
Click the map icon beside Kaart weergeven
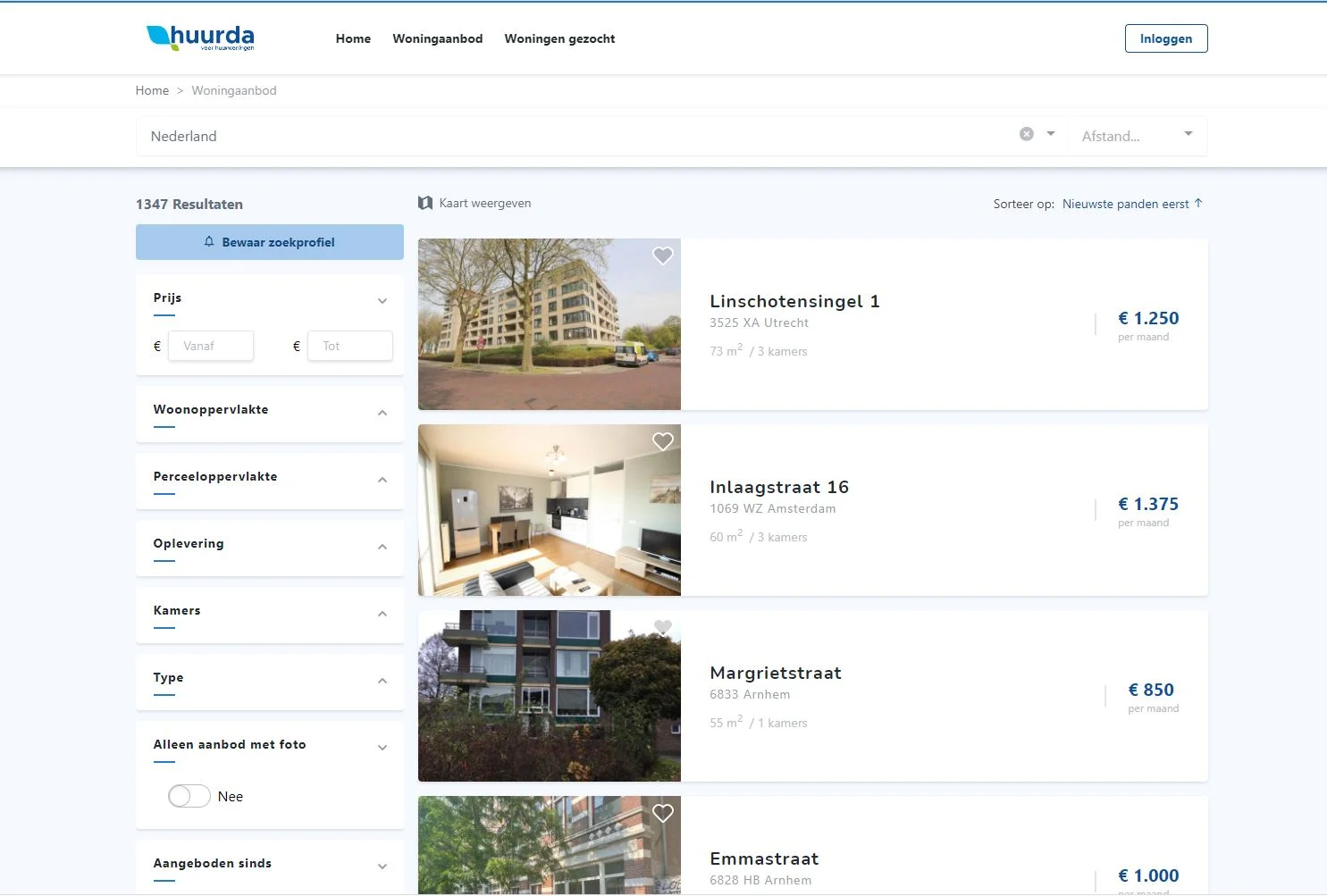click(x=425, y=203)
